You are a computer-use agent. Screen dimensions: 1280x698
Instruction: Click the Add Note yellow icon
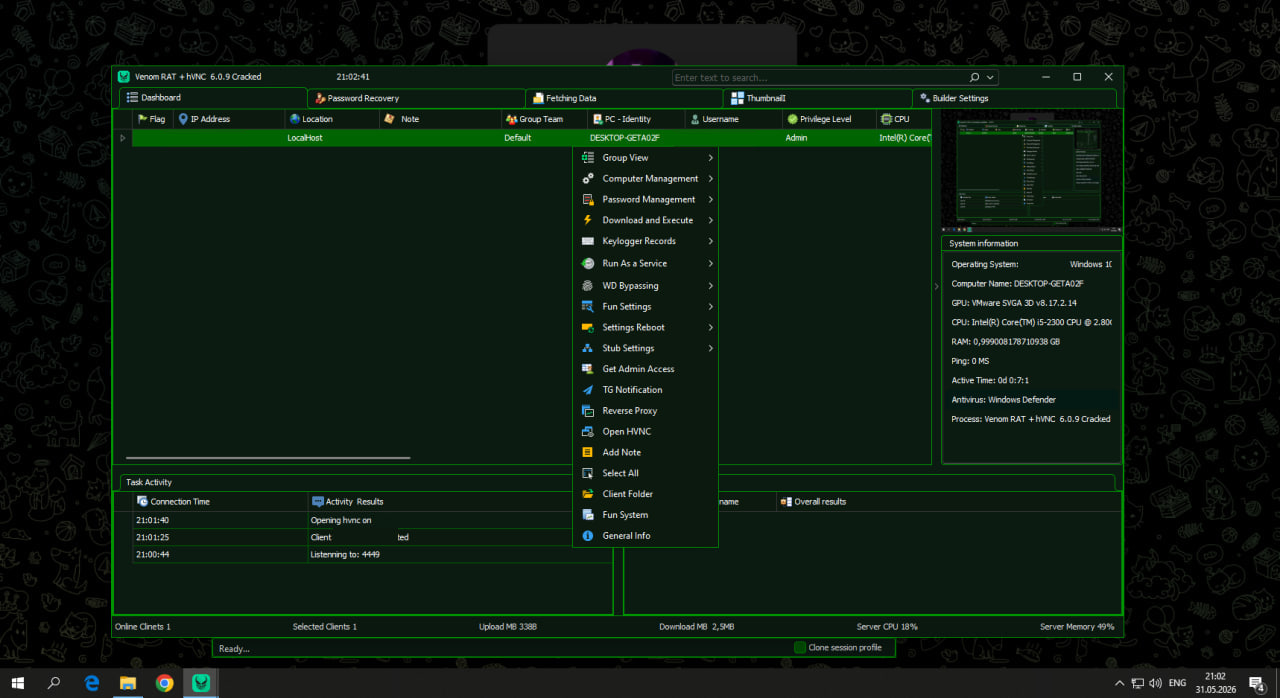pos(588,452)
